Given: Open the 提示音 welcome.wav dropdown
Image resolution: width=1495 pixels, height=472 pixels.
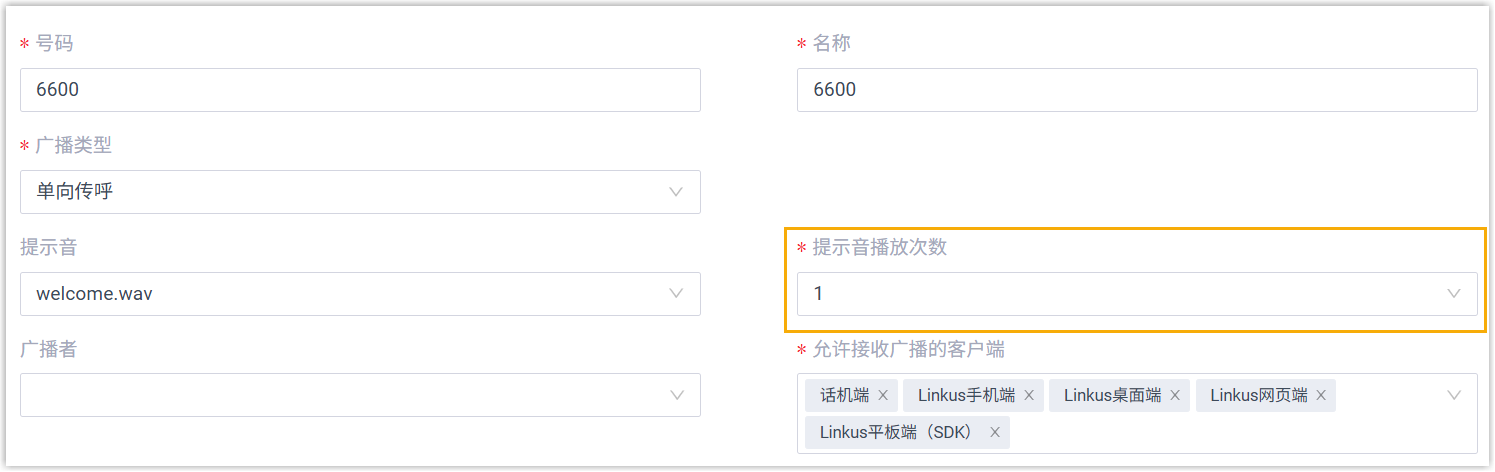Looking at the screenshot, I should [x=677, y=294].
